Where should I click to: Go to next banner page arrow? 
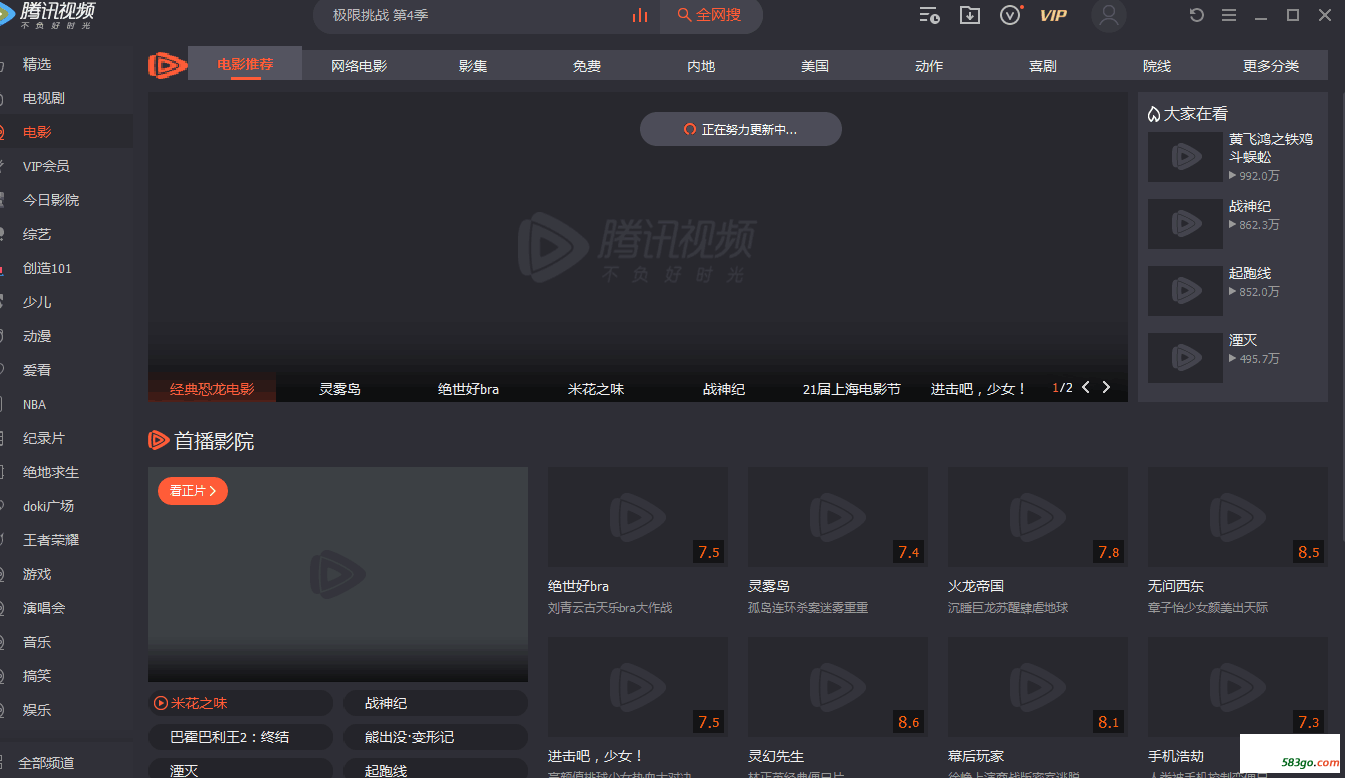[1106, 387]
